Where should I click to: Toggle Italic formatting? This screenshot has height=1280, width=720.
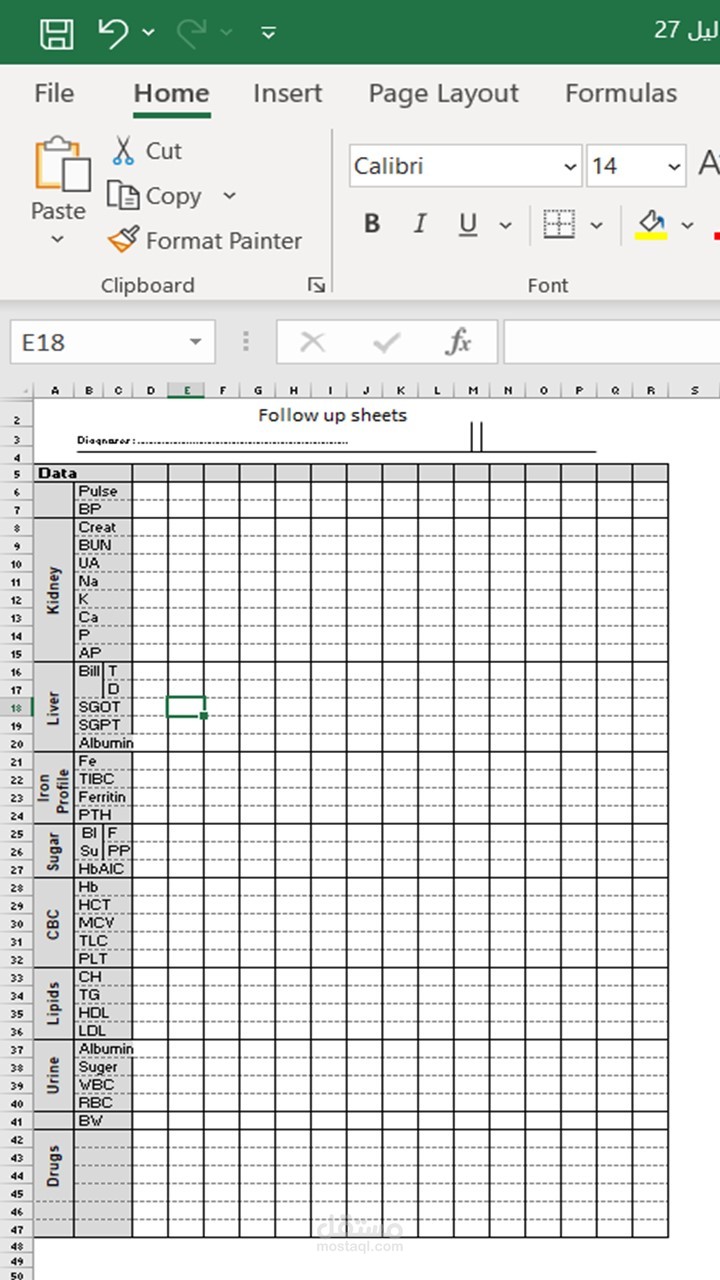[x=420, y=224]
